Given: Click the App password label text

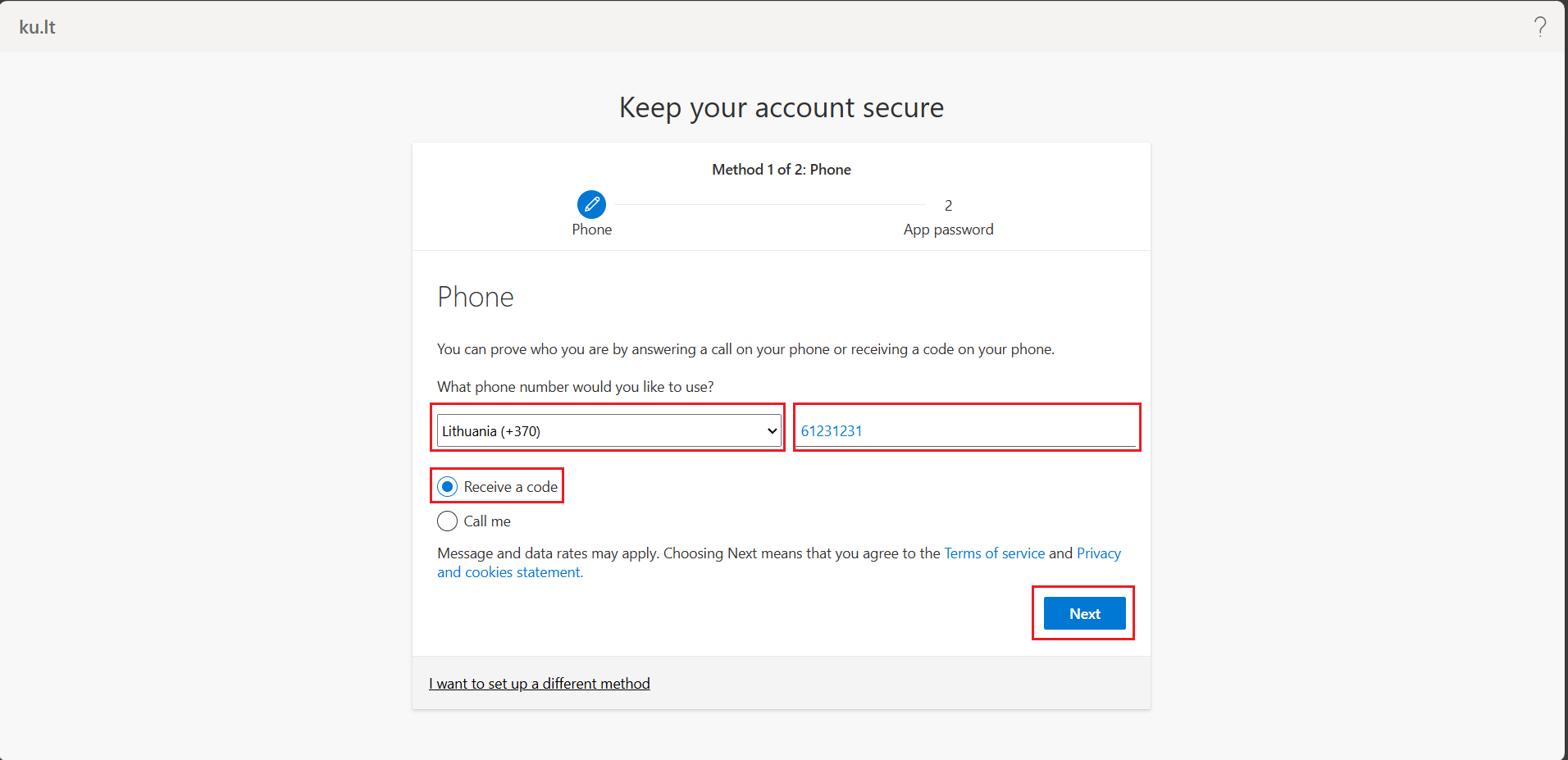Looking at the screenshot, I should point(948,230).
